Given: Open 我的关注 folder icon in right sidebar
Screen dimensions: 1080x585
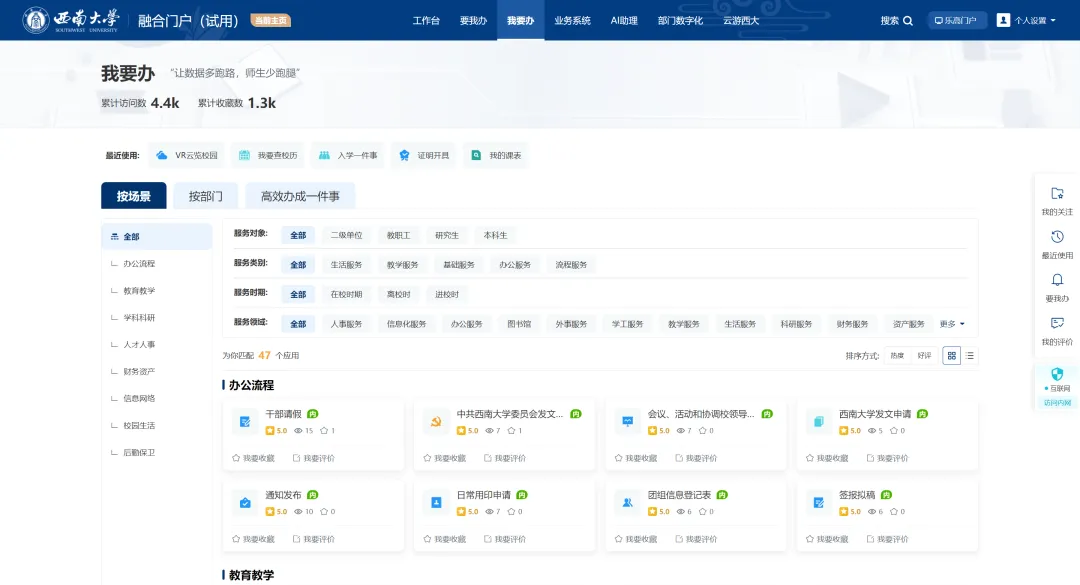Looking at the screenshot, I should 1057,194.
